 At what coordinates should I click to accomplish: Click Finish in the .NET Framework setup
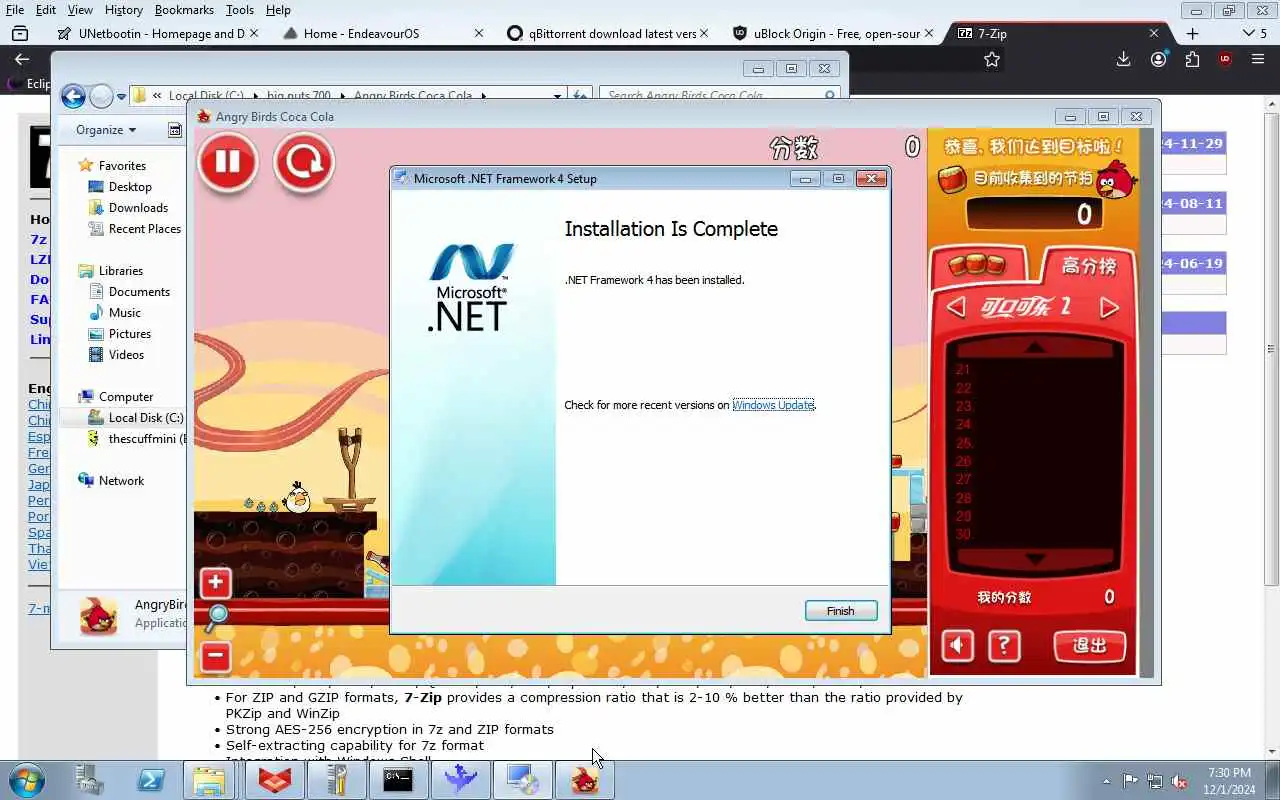841,611
